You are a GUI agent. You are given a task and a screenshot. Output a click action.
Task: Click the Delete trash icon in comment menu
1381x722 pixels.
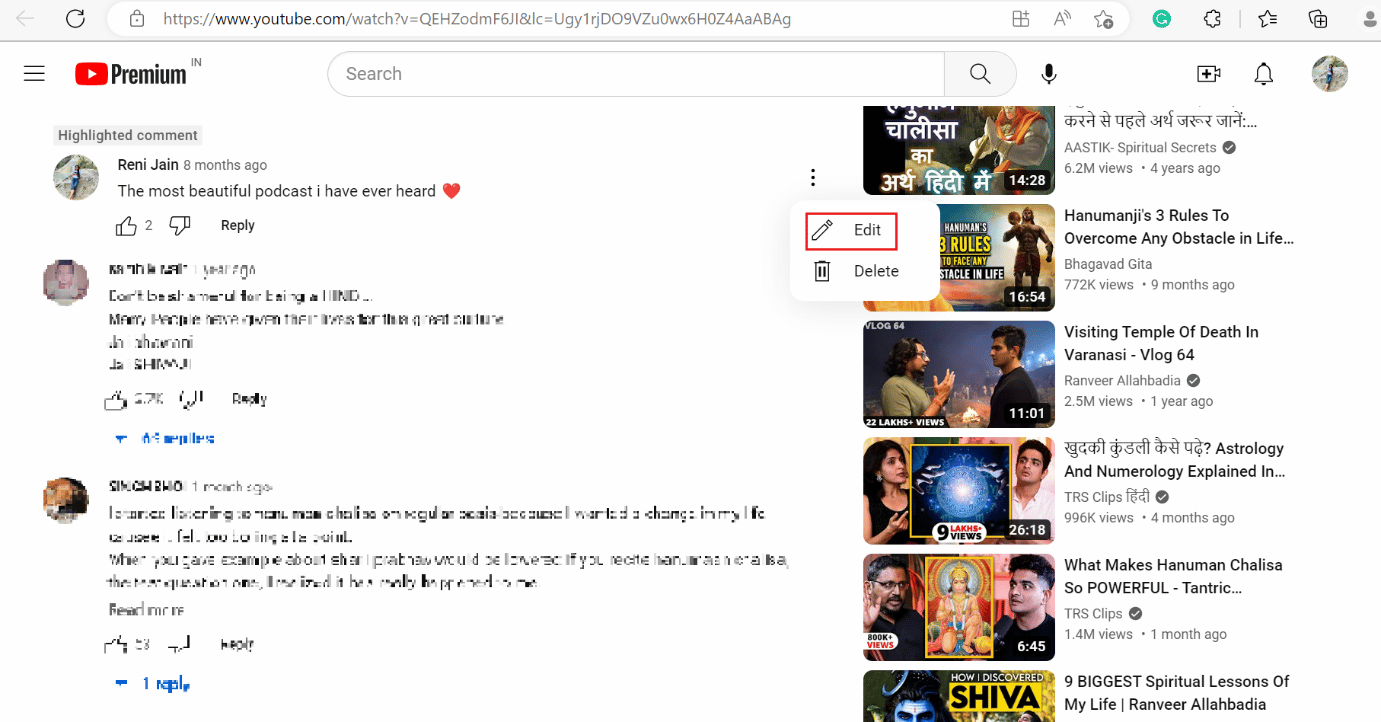pos(821,270)
